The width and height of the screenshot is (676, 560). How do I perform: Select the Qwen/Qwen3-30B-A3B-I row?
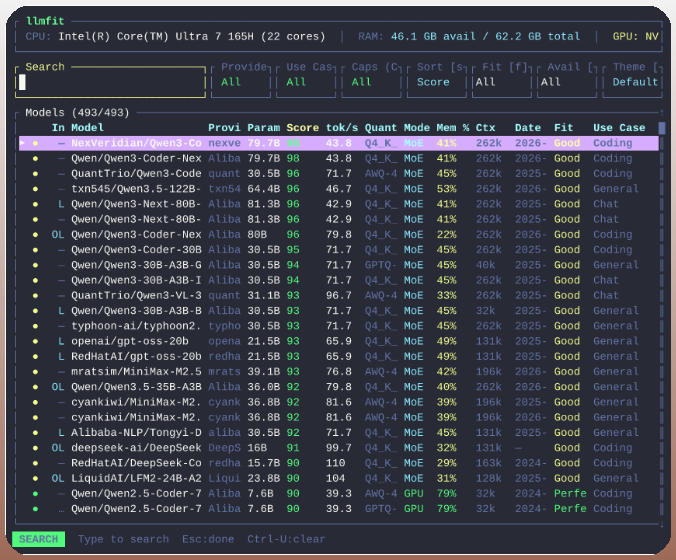click(x=339, y=280)
